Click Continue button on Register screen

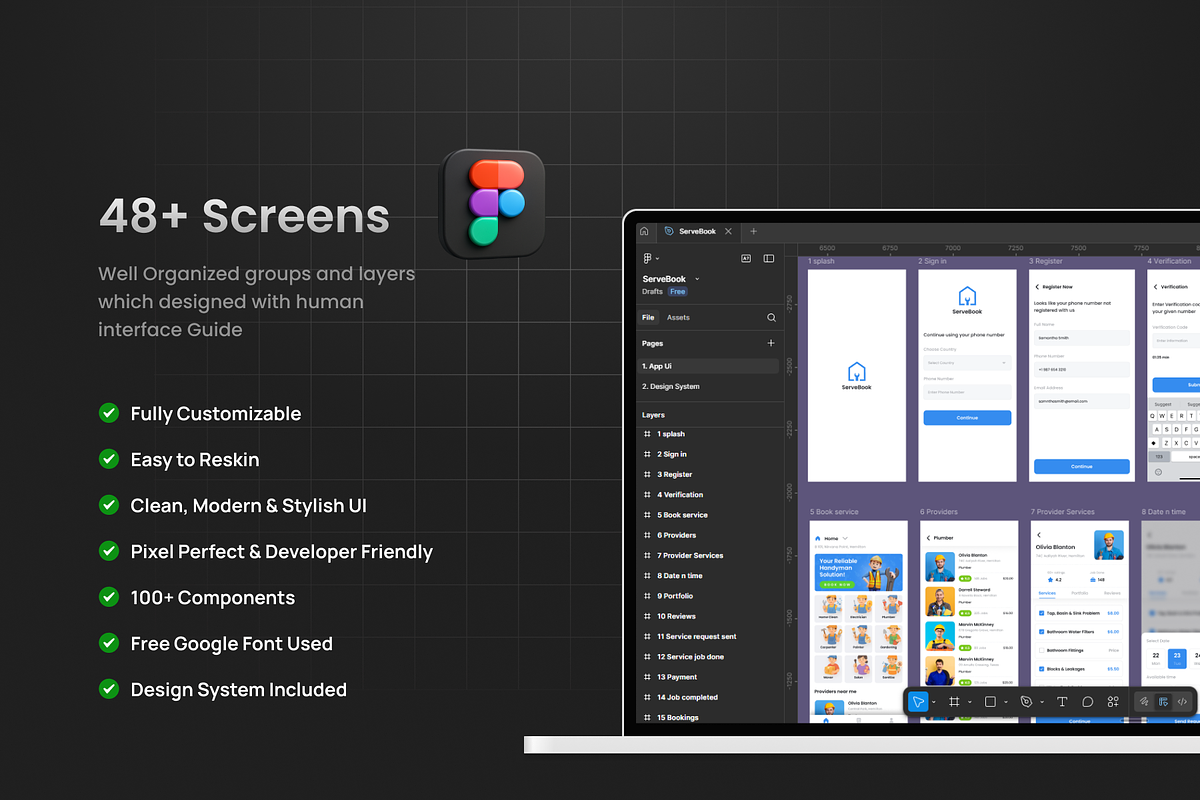pyautogui.click(x=1082, y=466)
